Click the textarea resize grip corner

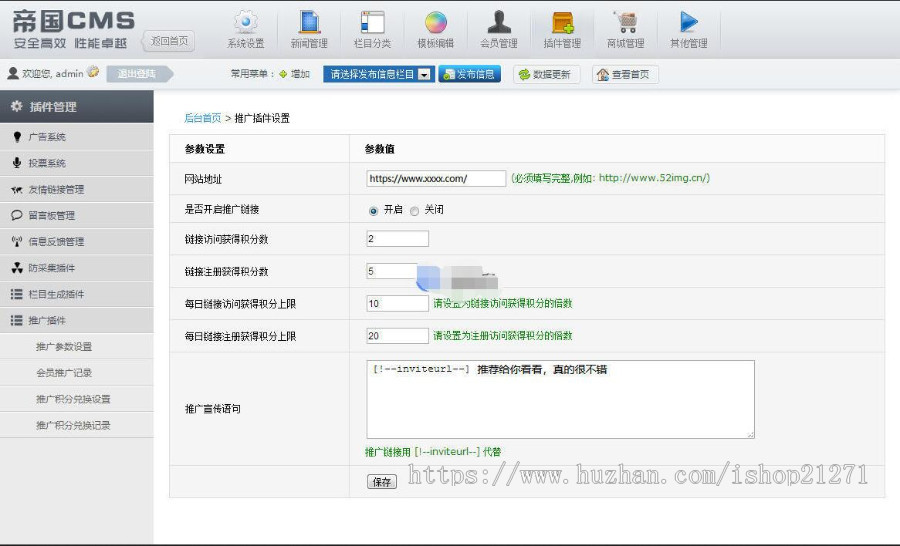pos(750,435)
